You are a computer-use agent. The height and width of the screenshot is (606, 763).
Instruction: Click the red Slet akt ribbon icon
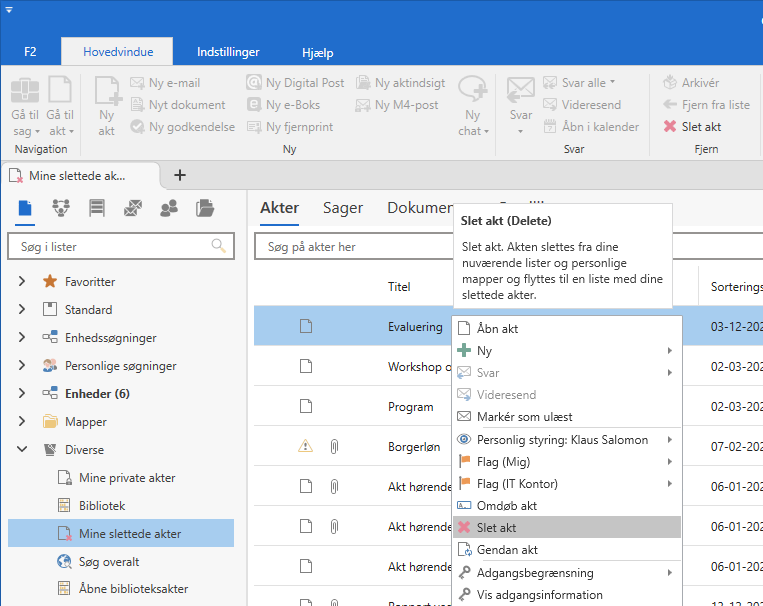point(670,127)
